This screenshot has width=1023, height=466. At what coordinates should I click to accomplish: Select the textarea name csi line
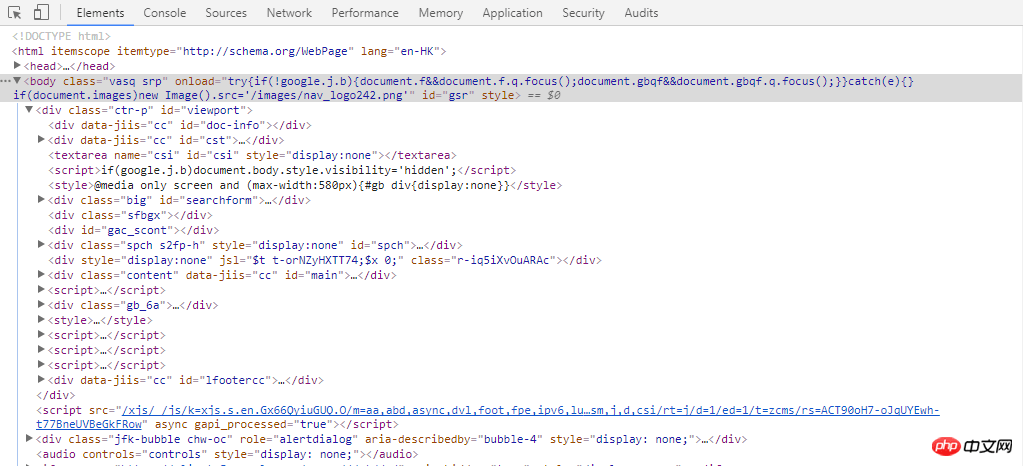pos(252,155)
